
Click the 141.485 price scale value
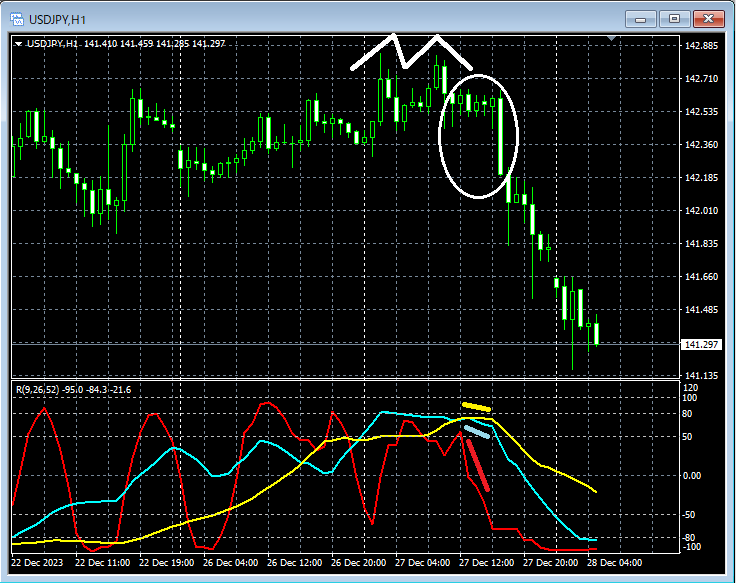click(x=702, y=309)
